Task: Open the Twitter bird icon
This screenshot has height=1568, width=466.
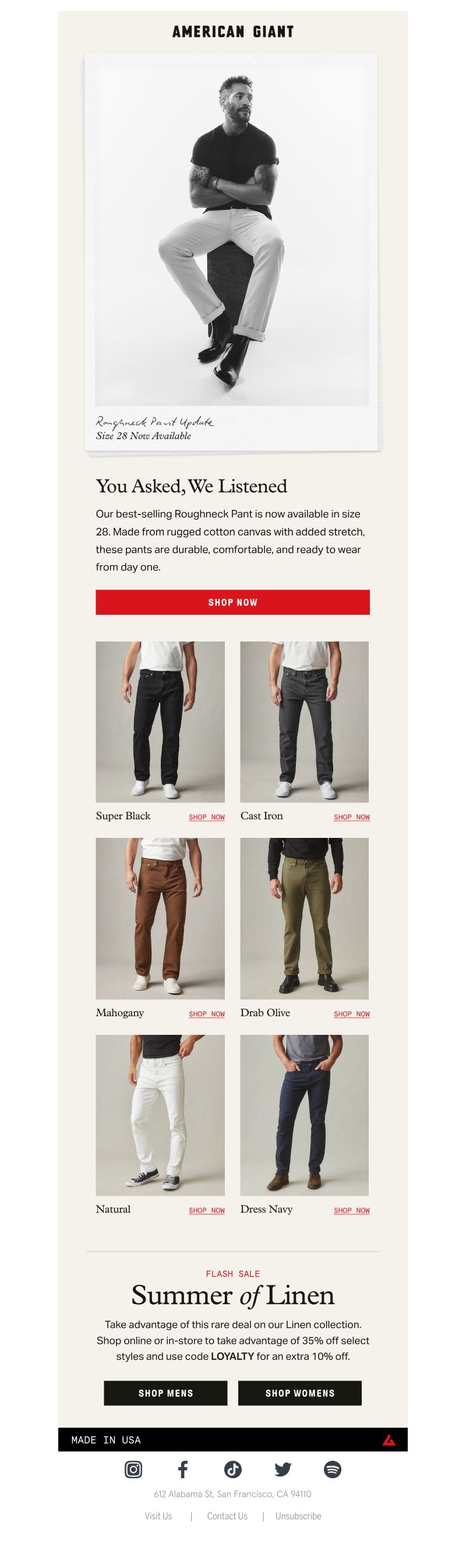Action: click(283, 1470)
